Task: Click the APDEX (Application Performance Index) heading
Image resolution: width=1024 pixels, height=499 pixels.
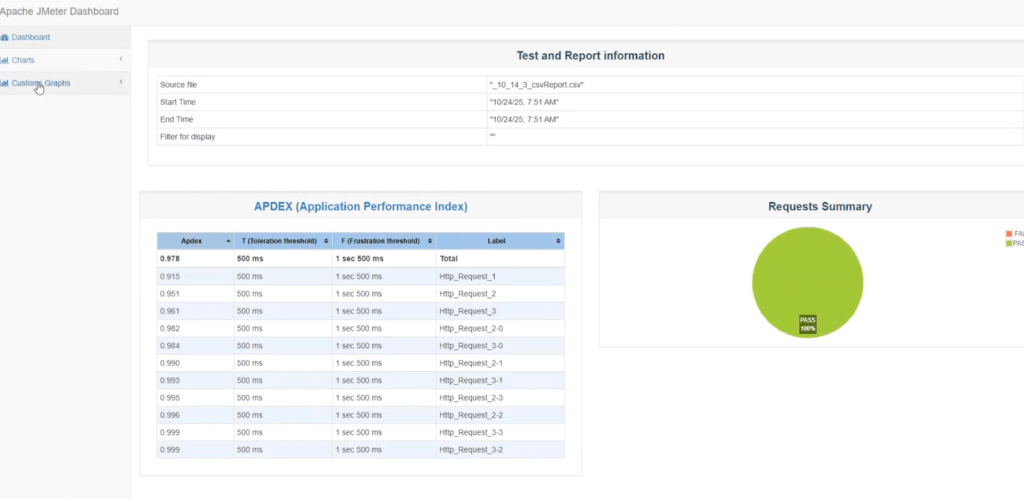Action: (360, 207)
